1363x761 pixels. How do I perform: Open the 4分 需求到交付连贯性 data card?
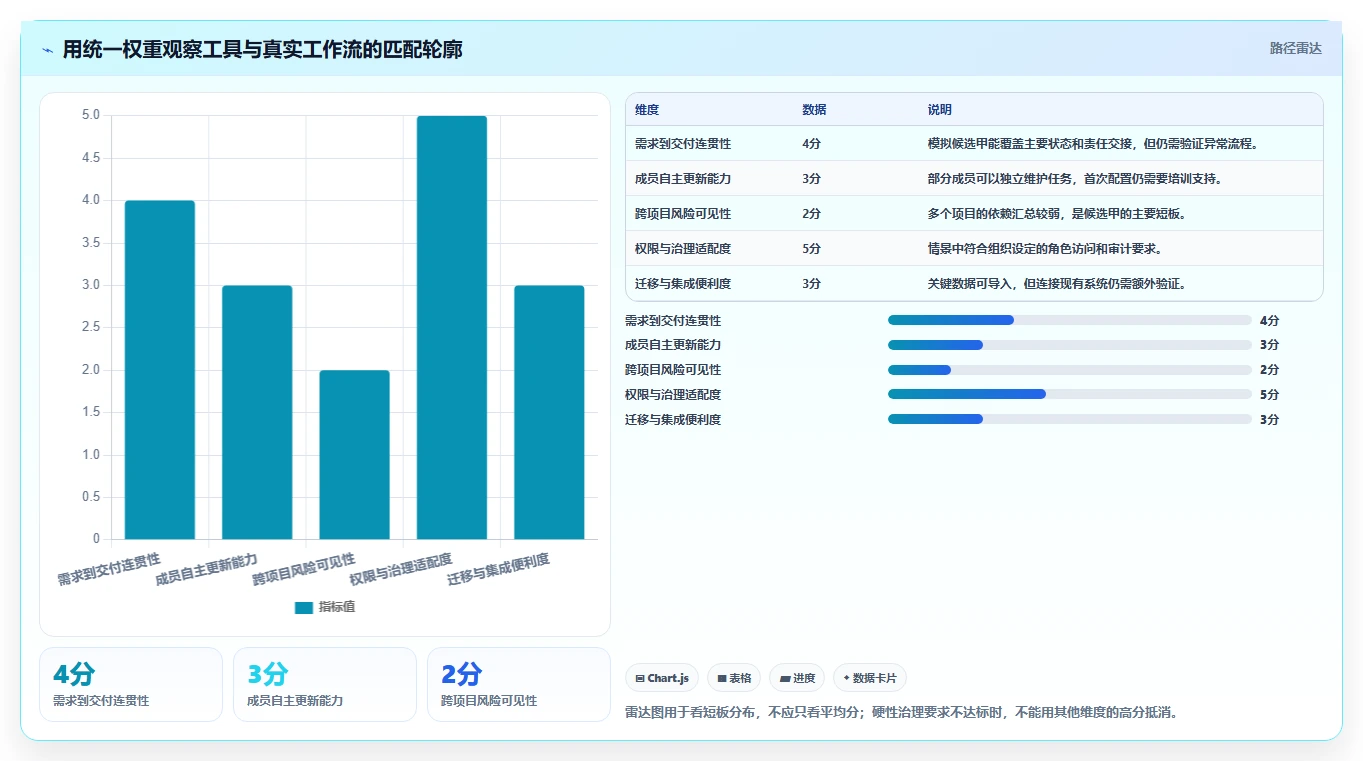point(131,684)
